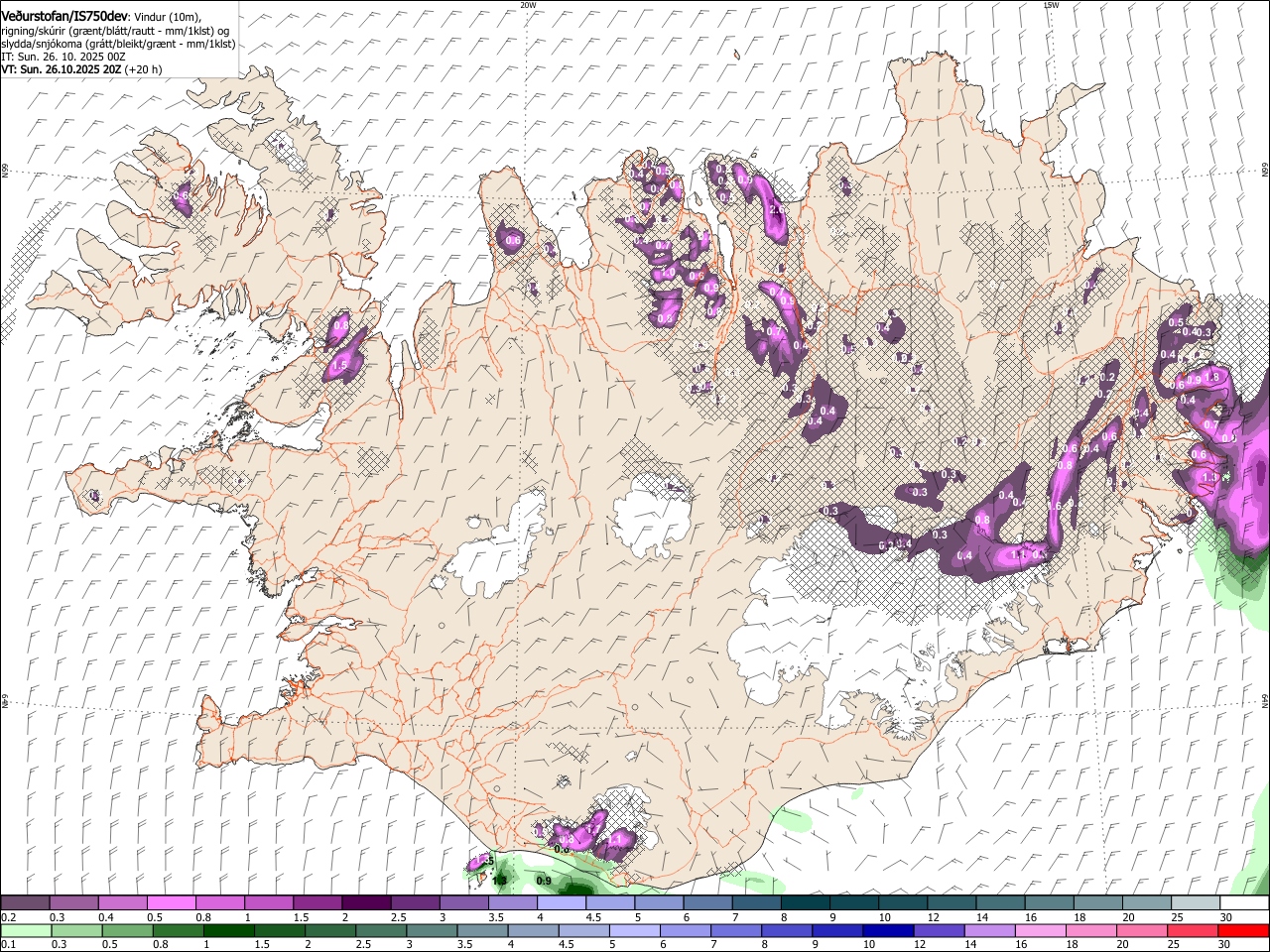This screenshot has width=1270, height=952.
Task: Pick lower legend swatch between 4 and 4.5
Action: pos(533,930)
